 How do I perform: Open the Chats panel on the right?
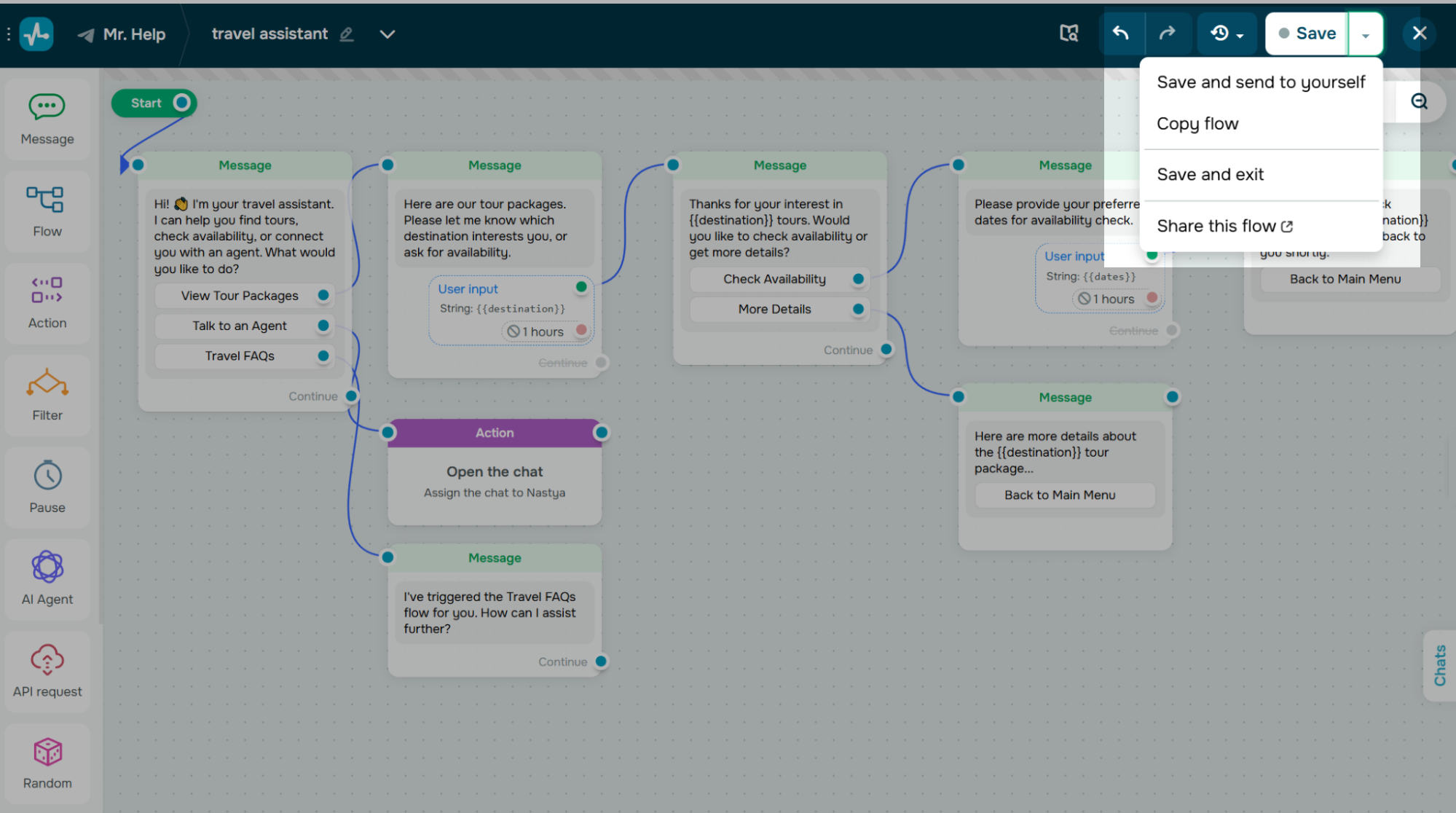(1439, 667)
